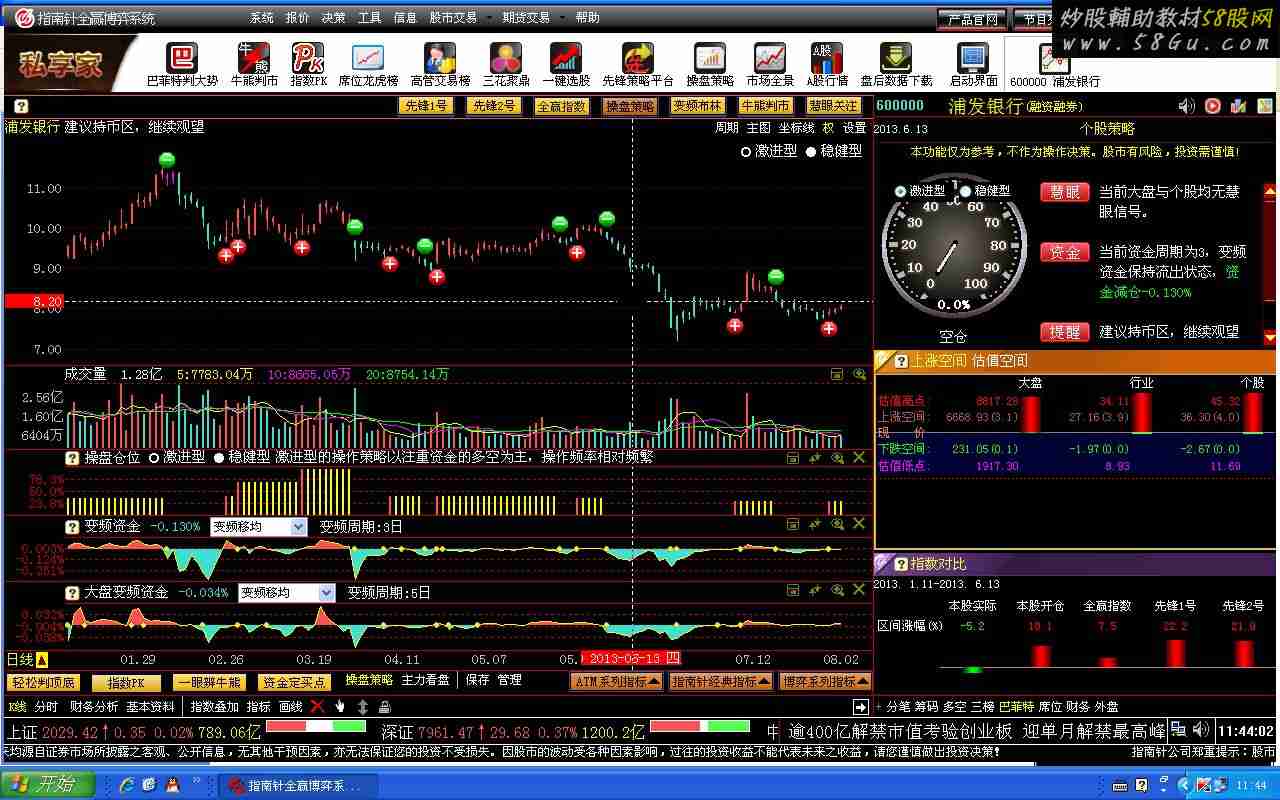Click the arrow icon left of 分笔 tab
The height and width of the screenshot is (800, 1280).
pos(860,707)
